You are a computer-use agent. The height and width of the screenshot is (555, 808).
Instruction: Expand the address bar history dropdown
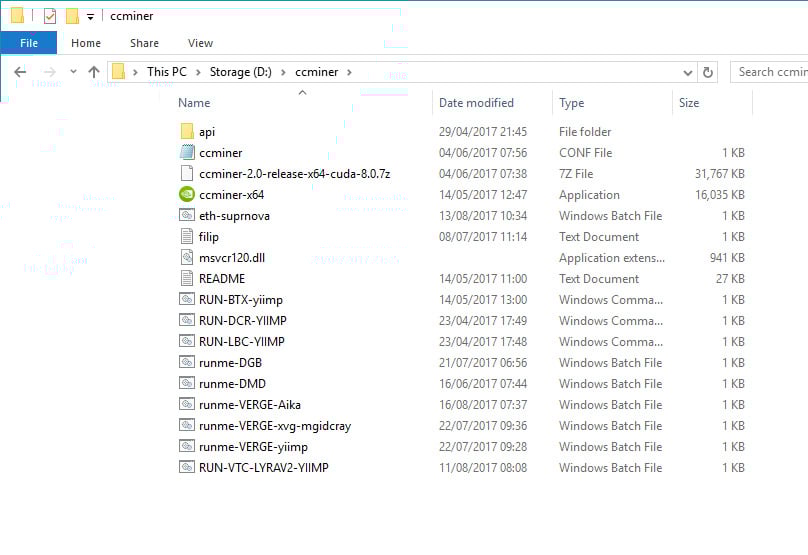tap(687, 73)
